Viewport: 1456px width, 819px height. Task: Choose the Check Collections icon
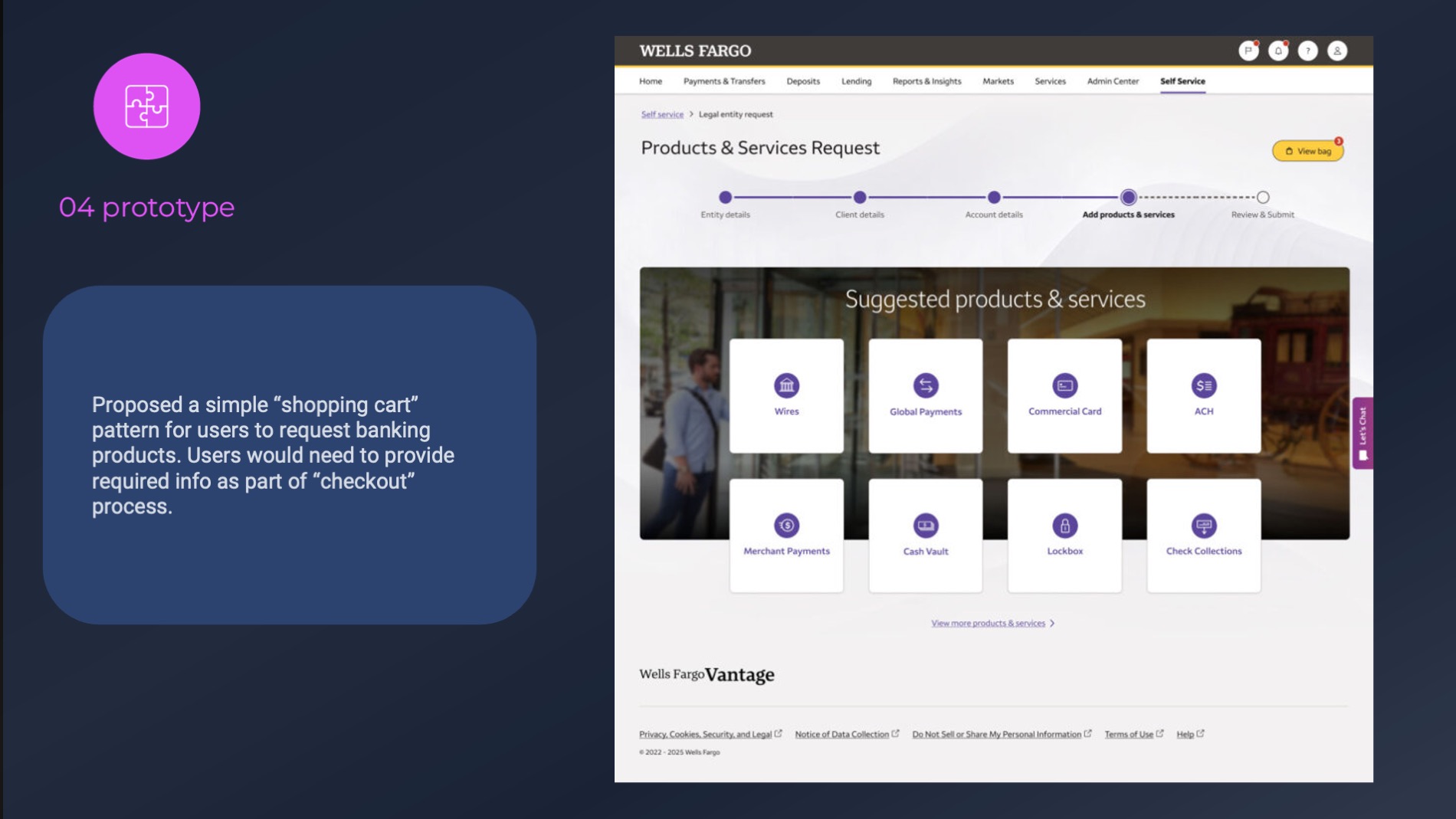pos(1203,526)
